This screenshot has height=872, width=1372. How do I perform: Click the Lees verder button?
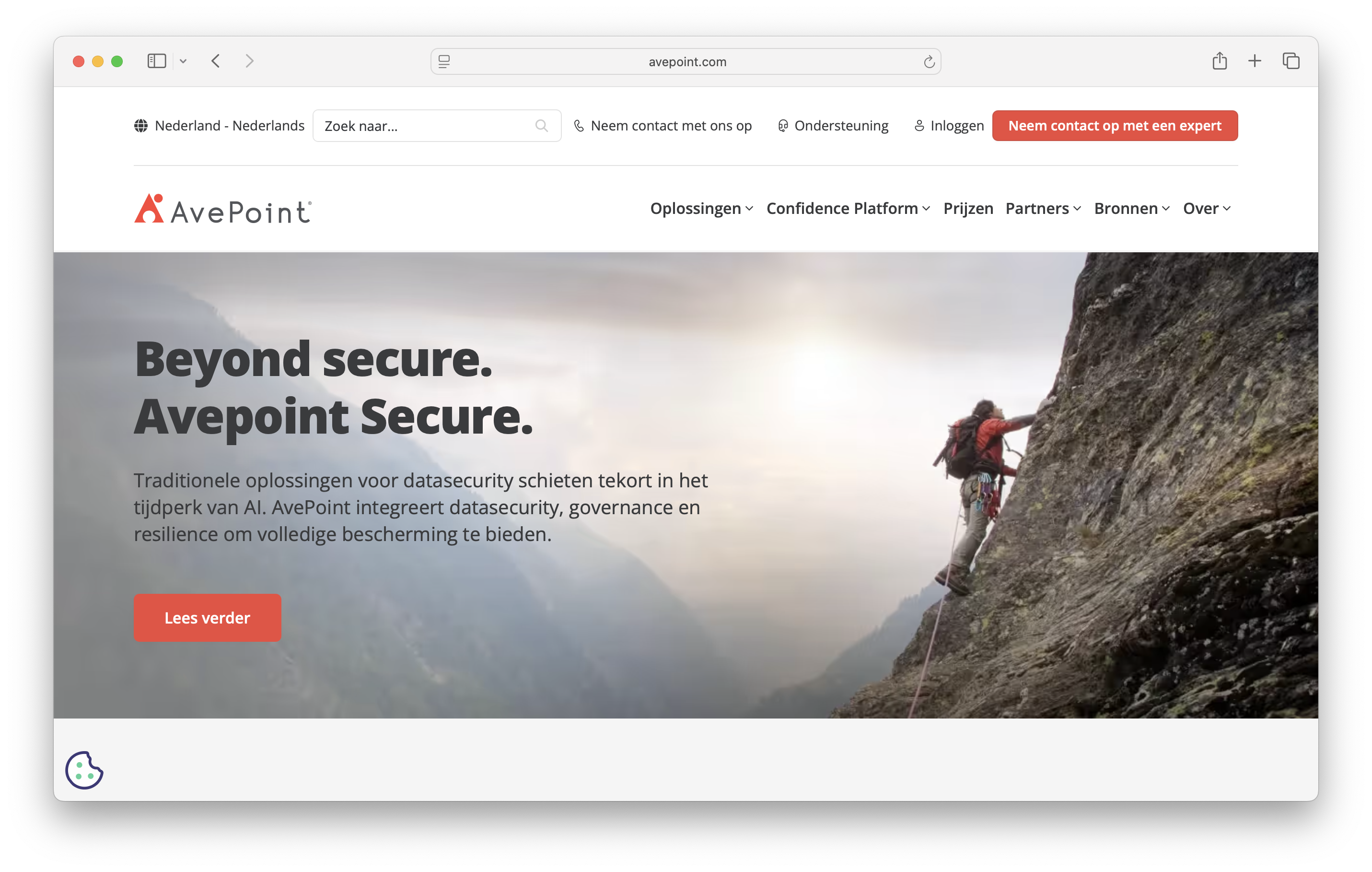point(208,618)
